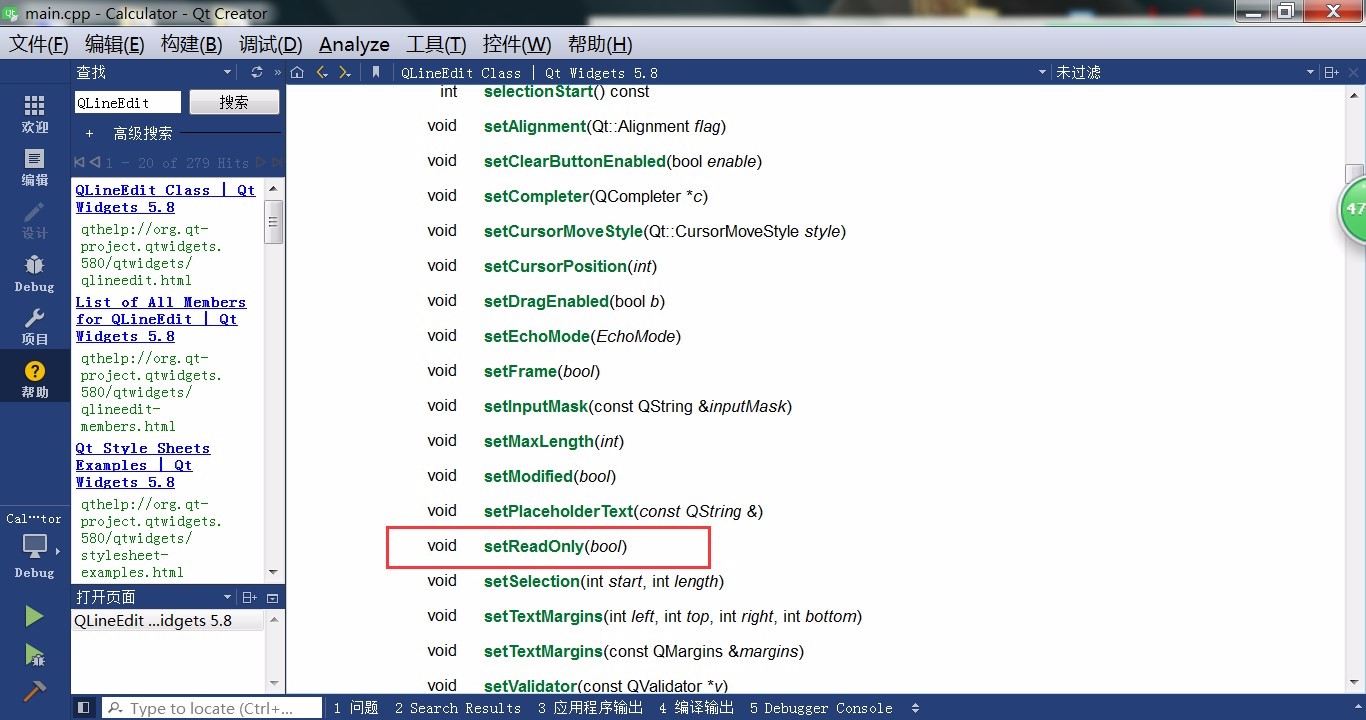Open the 未过滤 filter dropdown
The height and width of the screenshot is (720, 1366).
(x=1309, y=72)
